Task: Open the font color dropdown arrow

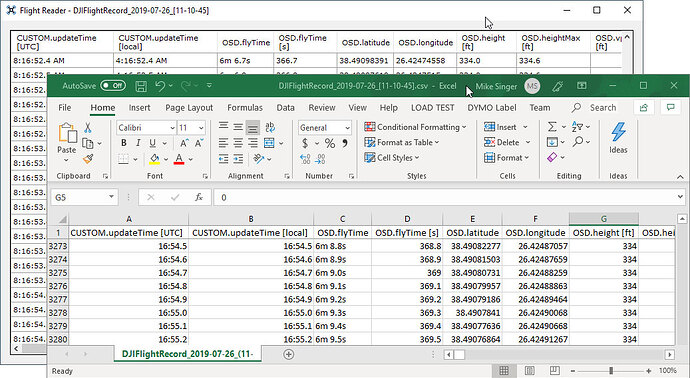Action: pyautogui.click(x=191, y=159)
